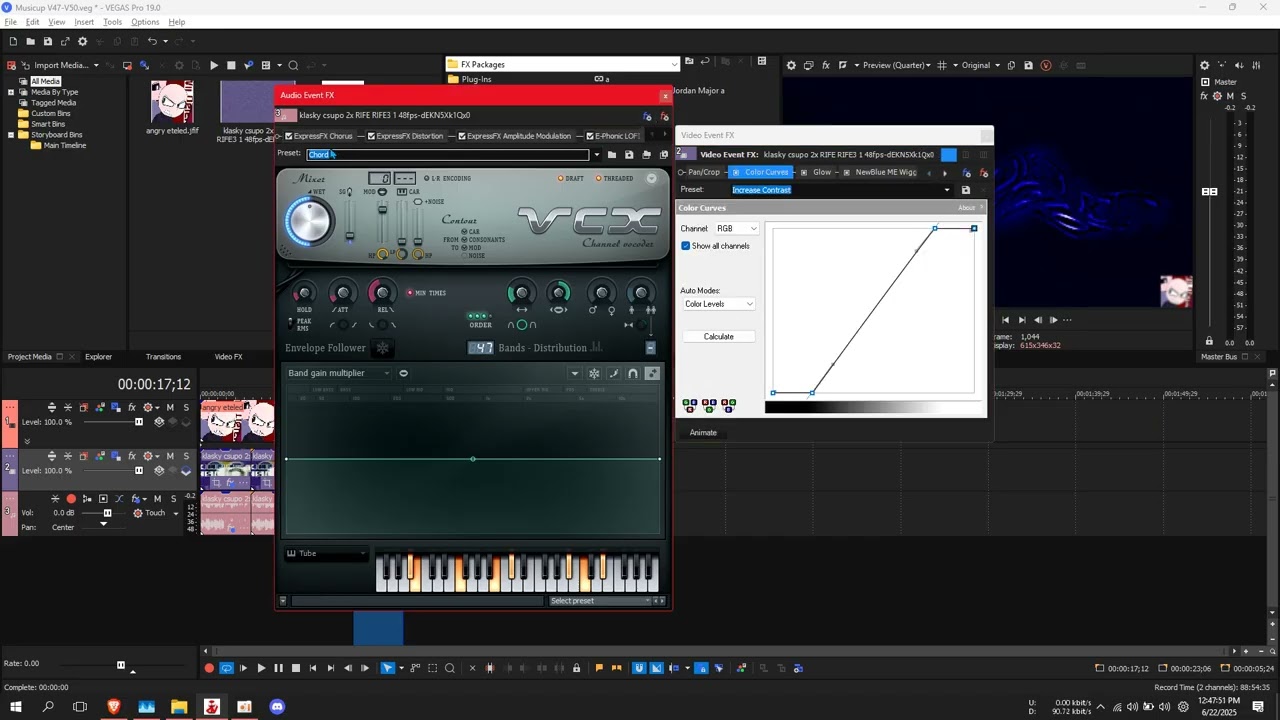Toggle ExpressFX Chorus checkbox

[289, 136]
